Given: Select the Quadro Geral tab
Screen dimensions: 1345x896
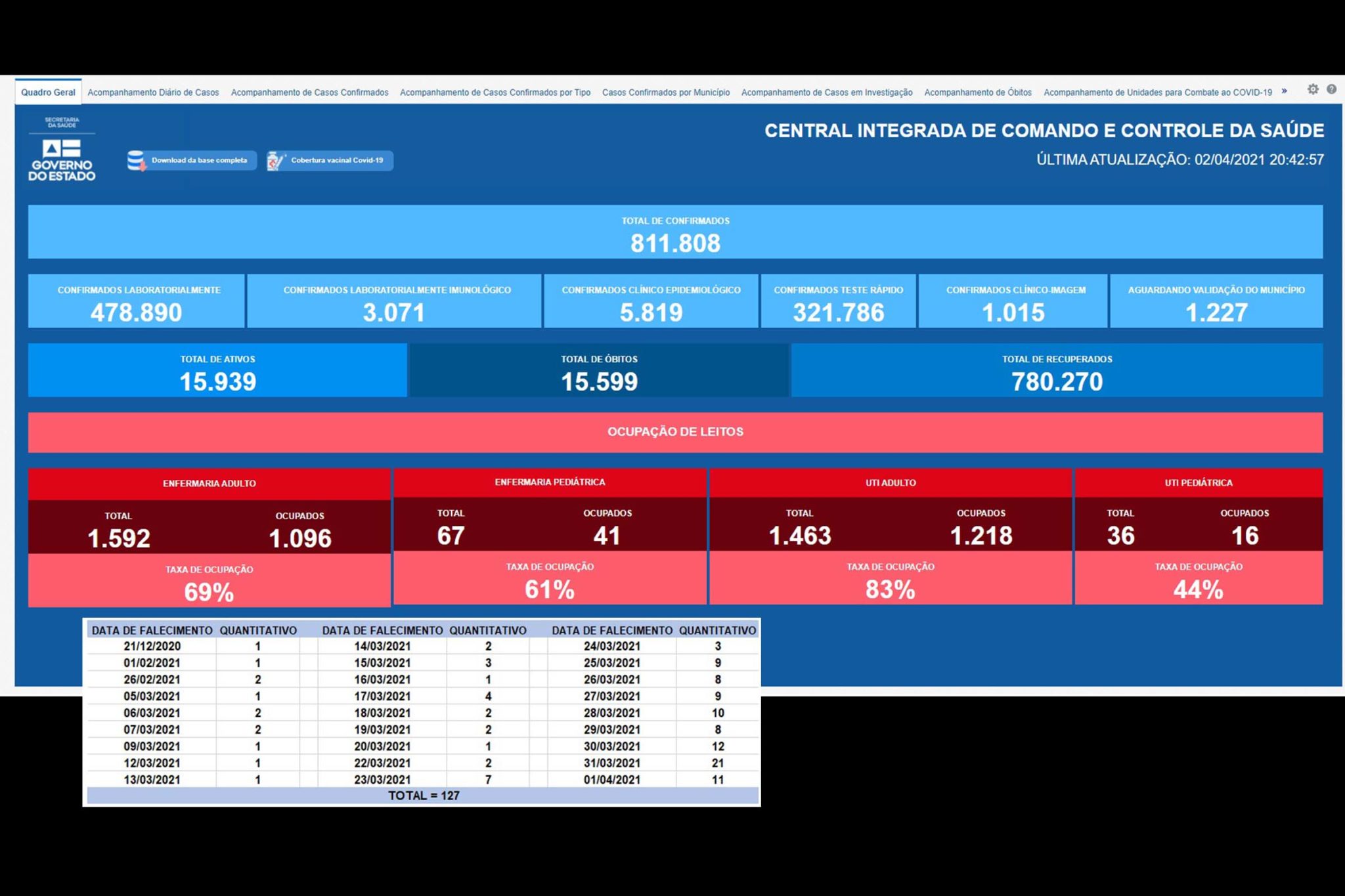Looking at the screenshot, I should [x=48, y=93].
